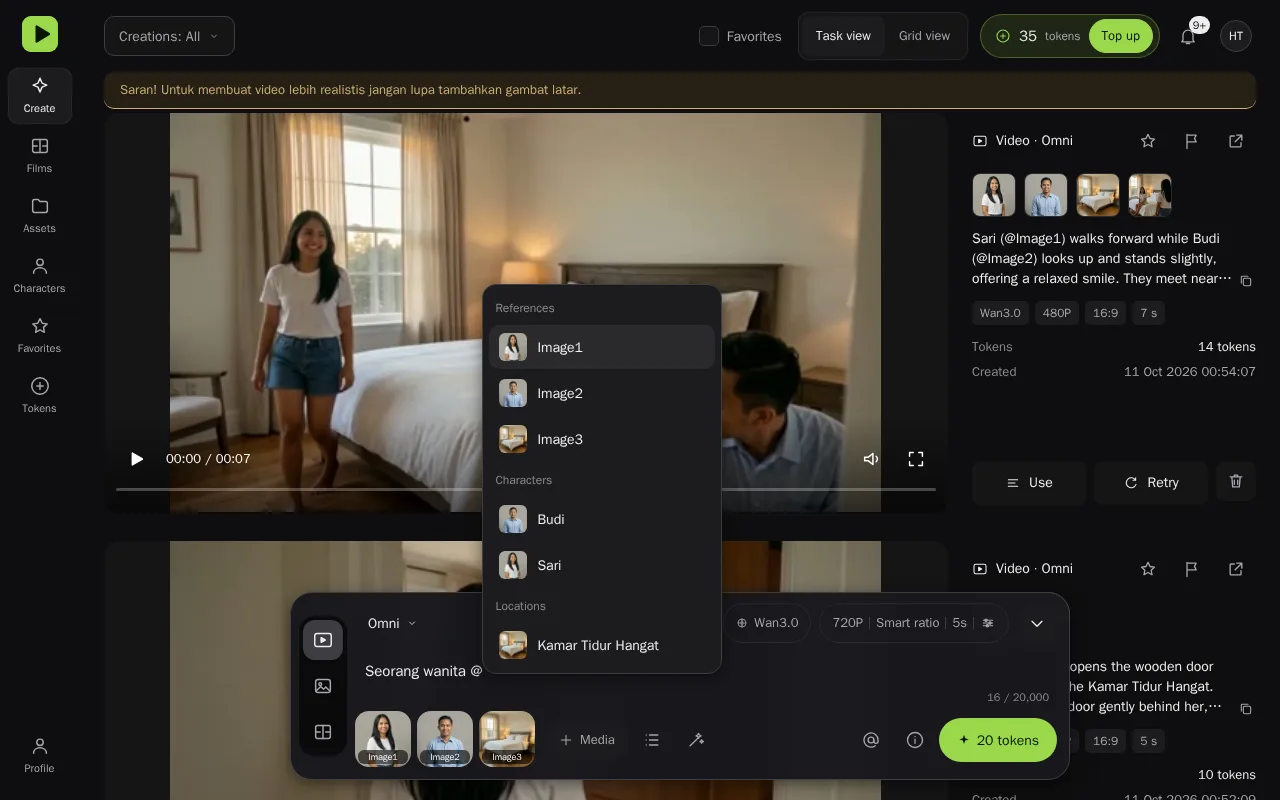Click the info icon beside the tokens button
This screenshot has height=800, width=1280.
[915, 740]
